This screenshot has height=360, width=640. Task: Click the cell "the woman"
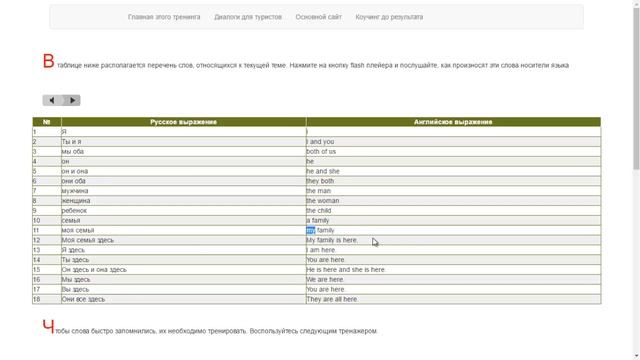pos(453,201)
